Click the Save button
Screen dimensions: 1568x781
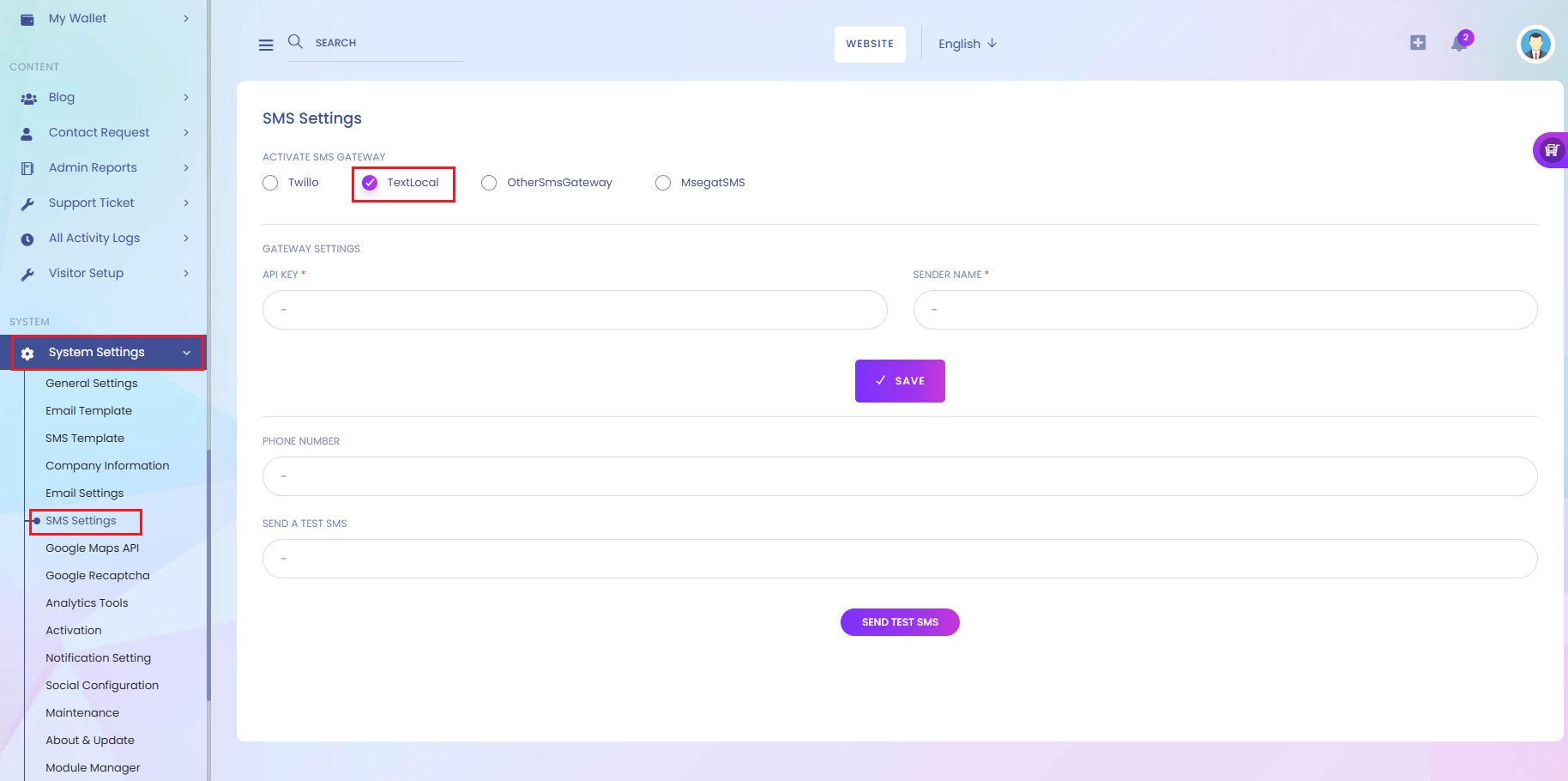(900, 381)
